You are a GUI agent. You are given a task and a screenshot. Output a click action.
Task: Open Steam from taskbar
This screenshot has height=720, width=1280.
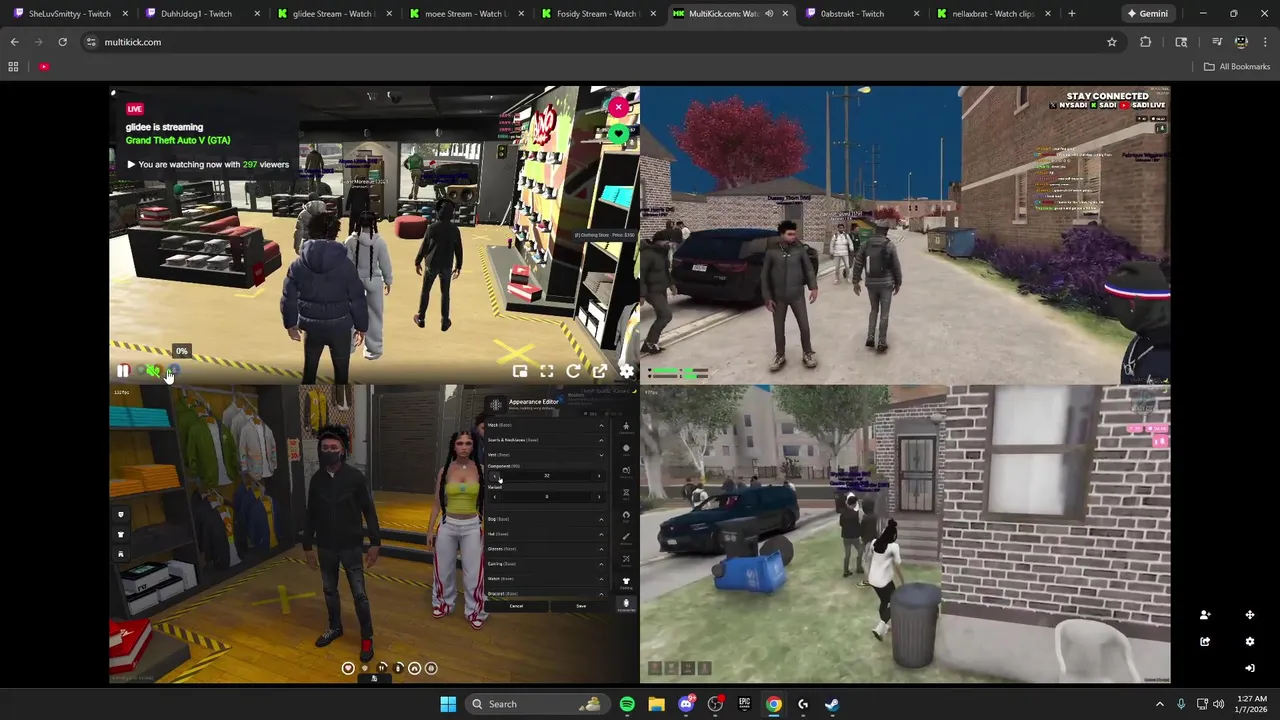pos(832,704)
